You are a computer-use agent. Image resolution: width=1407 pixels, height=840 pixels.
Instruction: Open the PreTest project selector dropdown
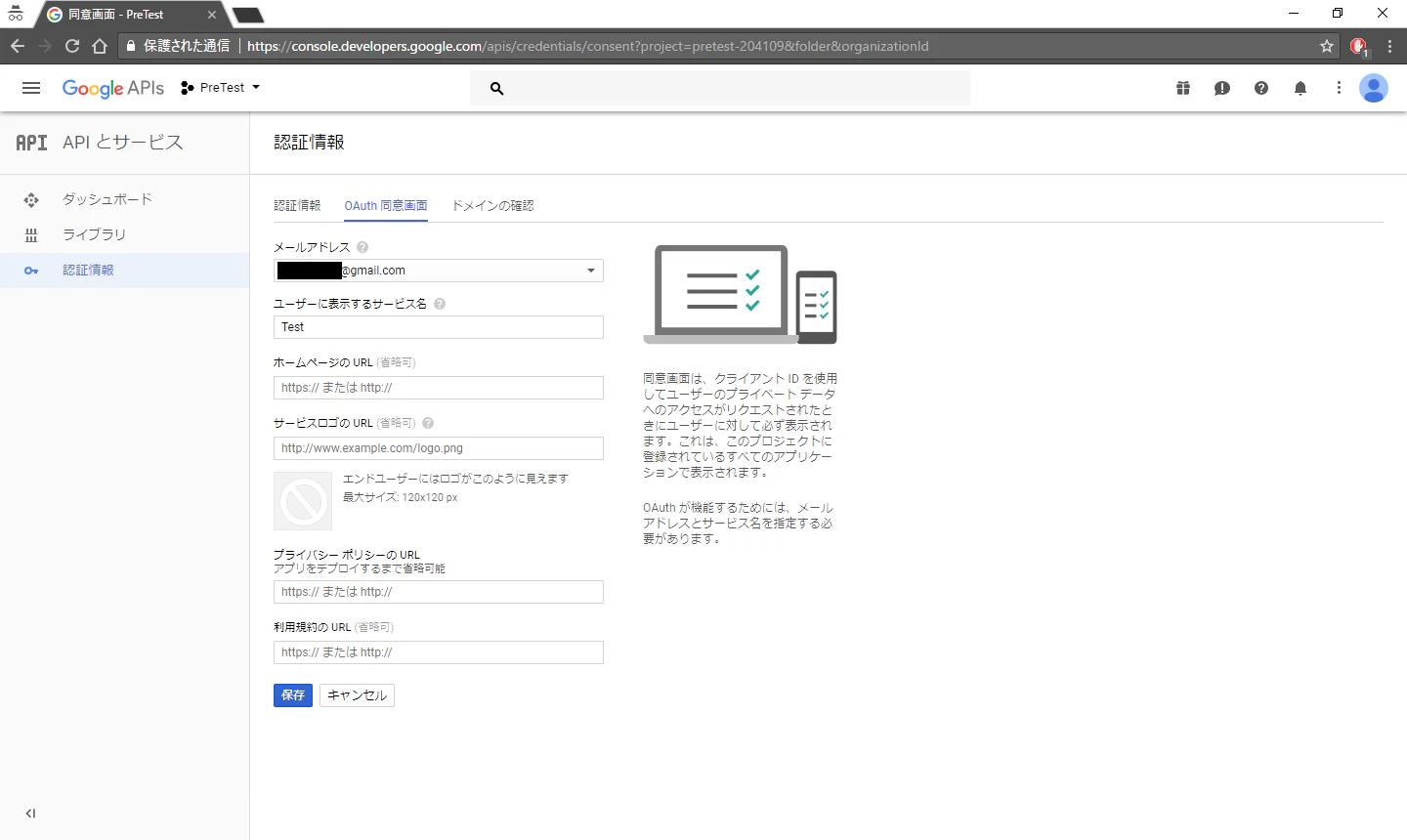pyautogui.click(x=221, y=88)
